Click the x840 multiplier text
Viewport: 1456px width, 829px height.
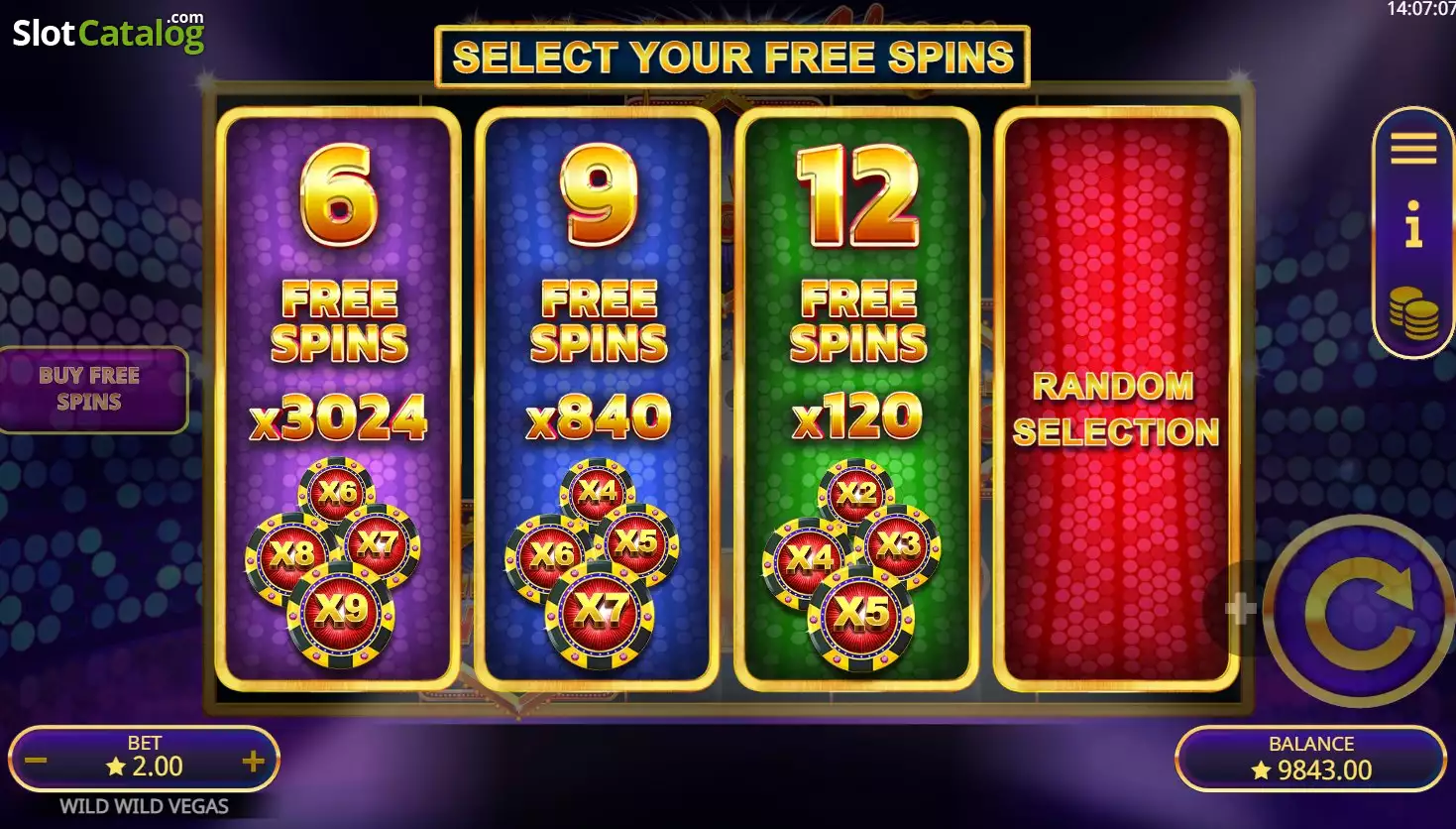tap(599, 417)
